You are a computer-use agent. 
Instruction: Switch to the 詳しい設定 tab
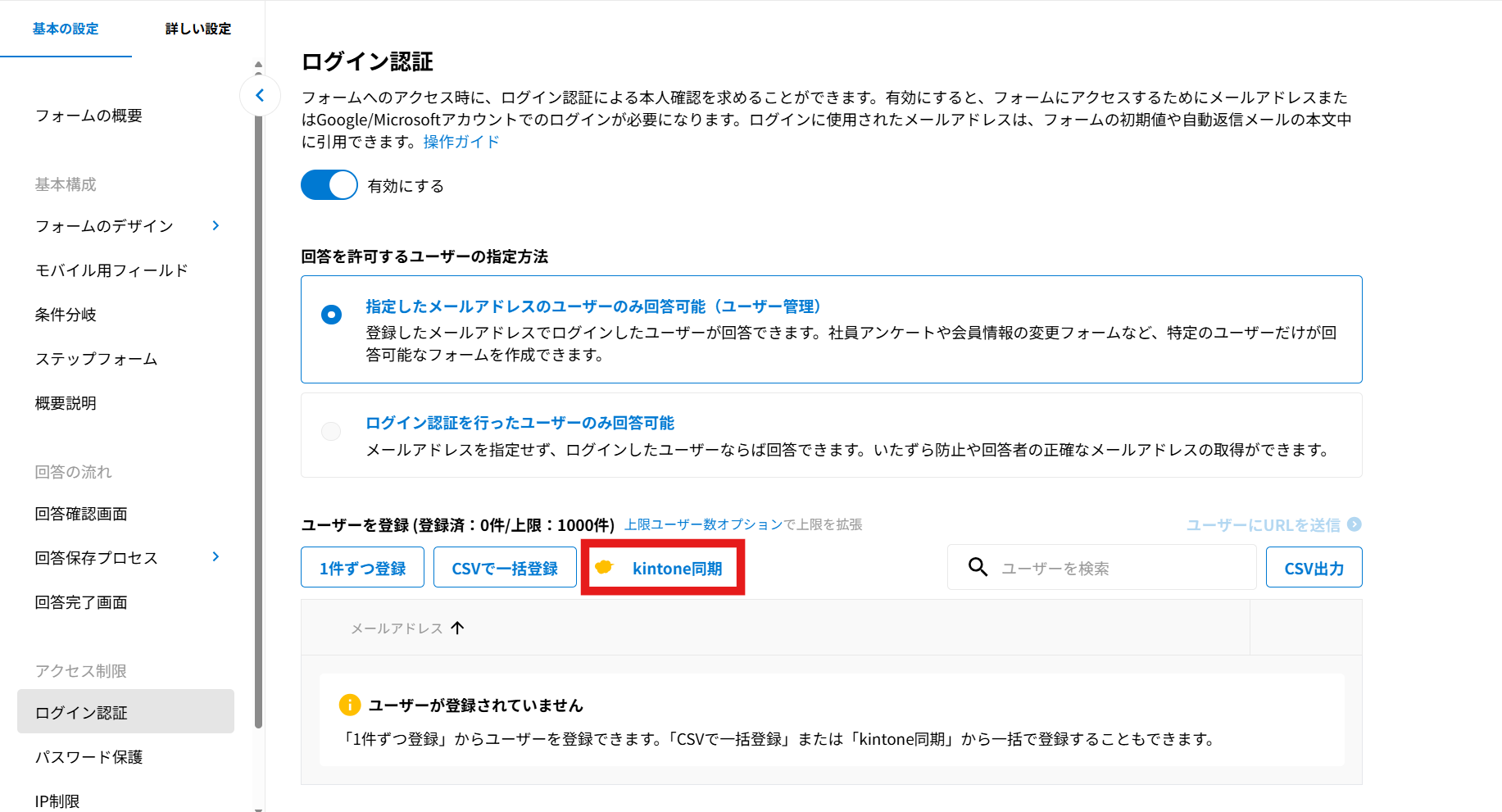(198, 29)
